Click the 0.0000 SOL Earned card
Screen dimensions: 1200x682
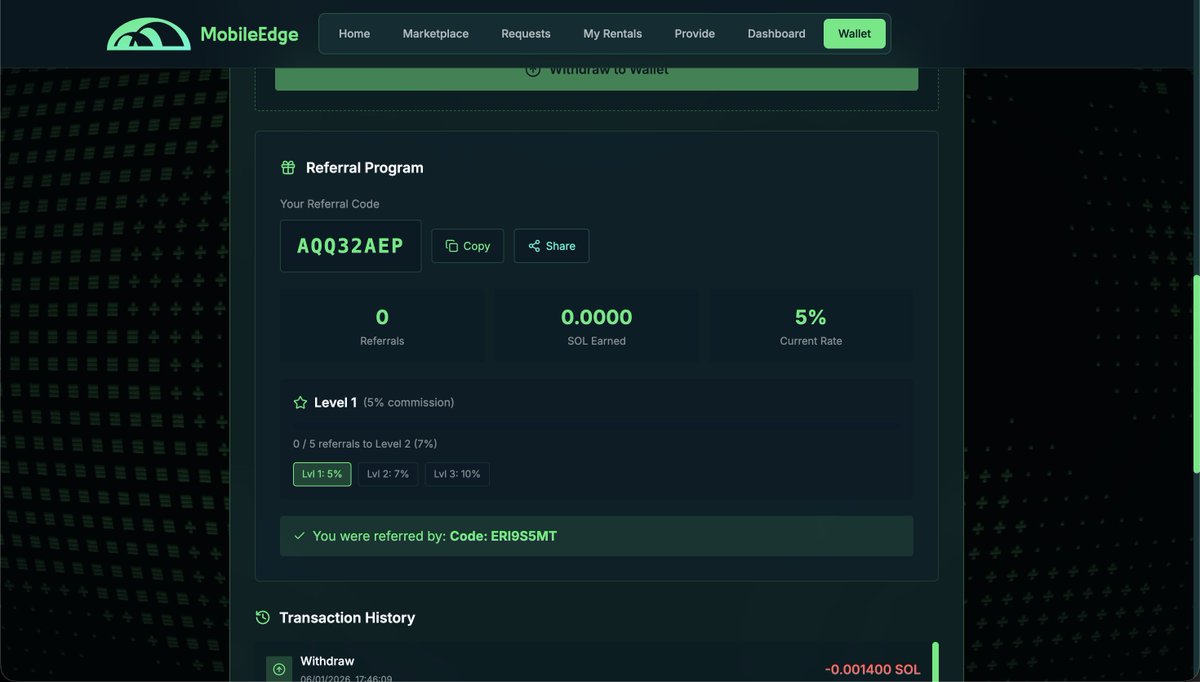tap(597, 327)
